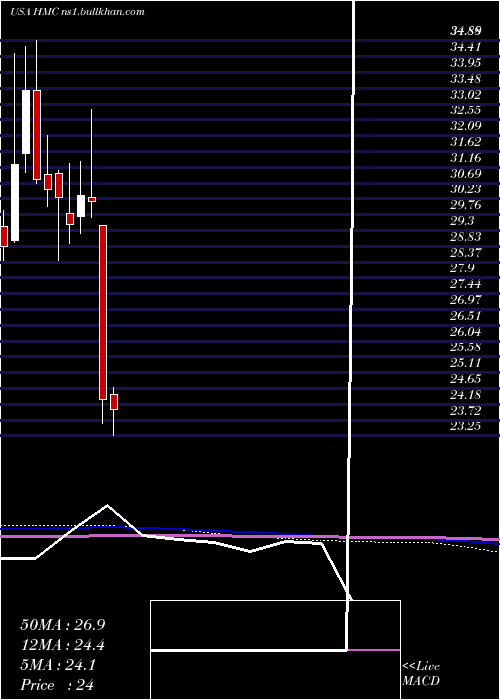The height and width of the screenshot is (700, 500).
Task: Click the 31.62 price axis label
Action: click(466, 142)
